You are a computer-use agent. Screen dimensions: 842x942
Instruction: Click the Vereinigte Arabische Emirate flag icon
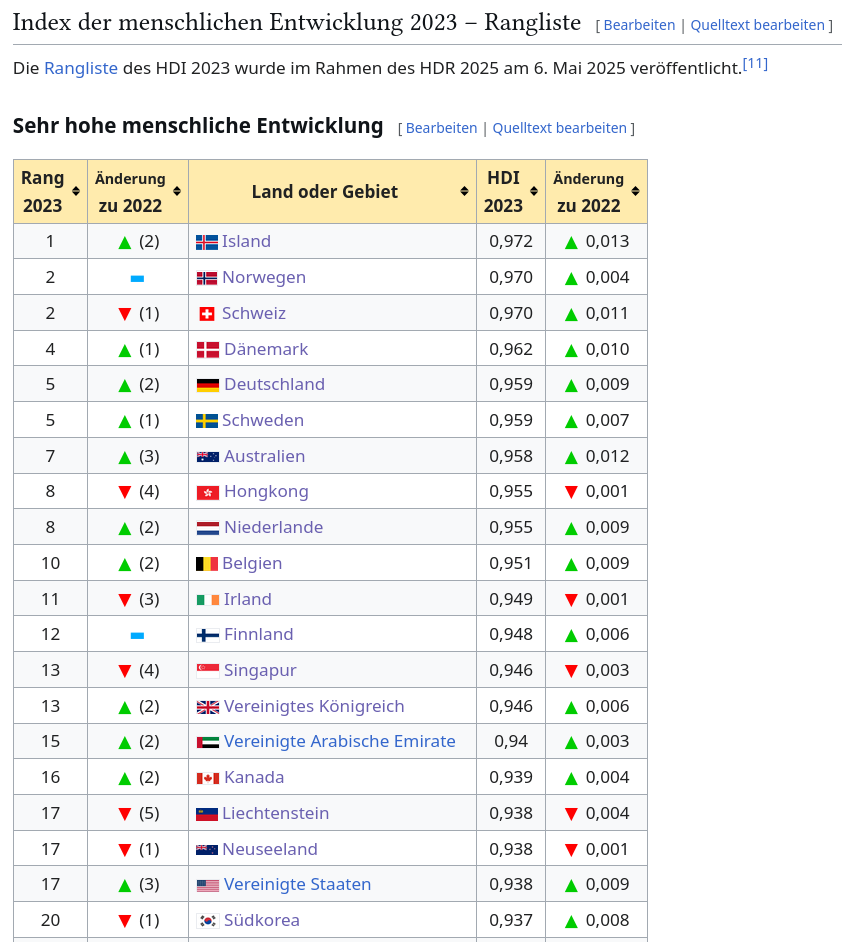click(x=208, y=743)
